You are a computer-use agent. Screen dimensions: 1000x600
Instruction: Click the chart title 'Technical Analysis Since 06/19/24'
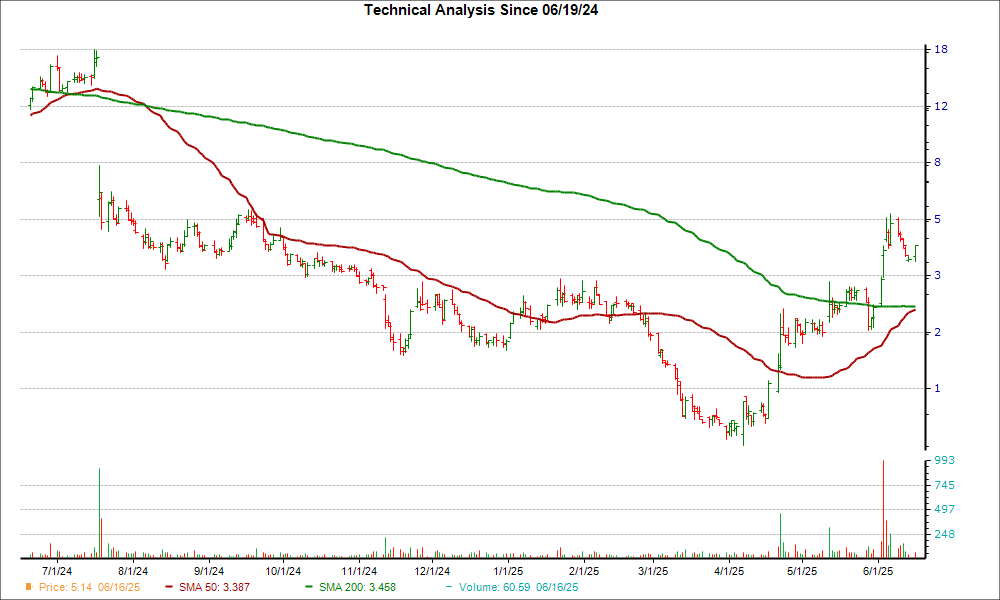481,10
